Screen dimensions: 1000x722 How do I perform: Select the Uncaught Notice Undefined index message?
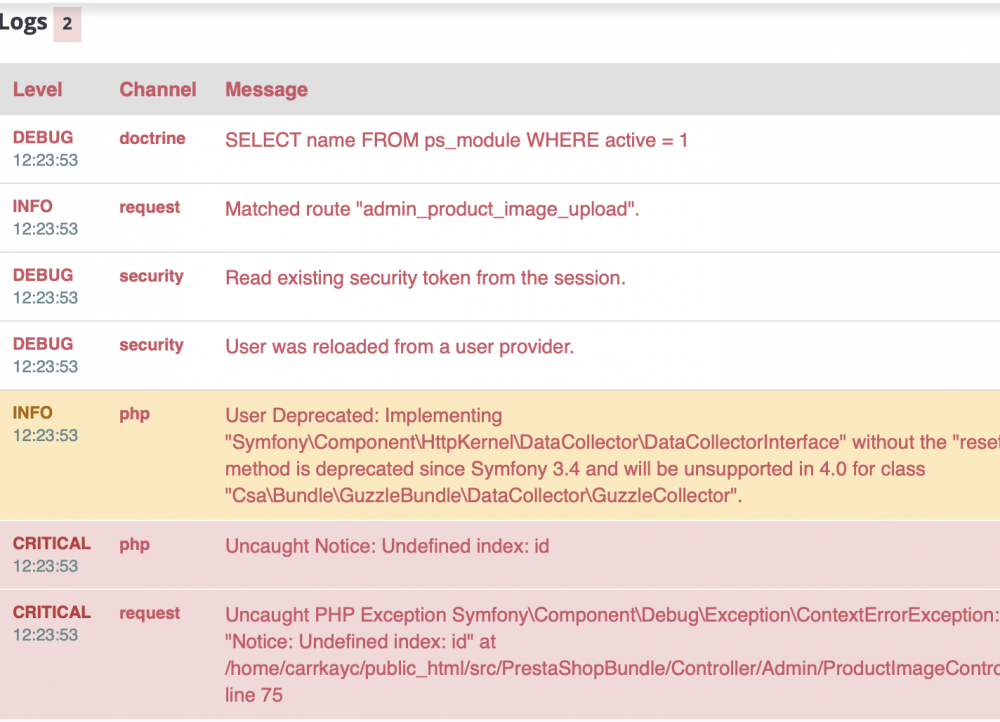pyautogui.click(x=387, y=547)
